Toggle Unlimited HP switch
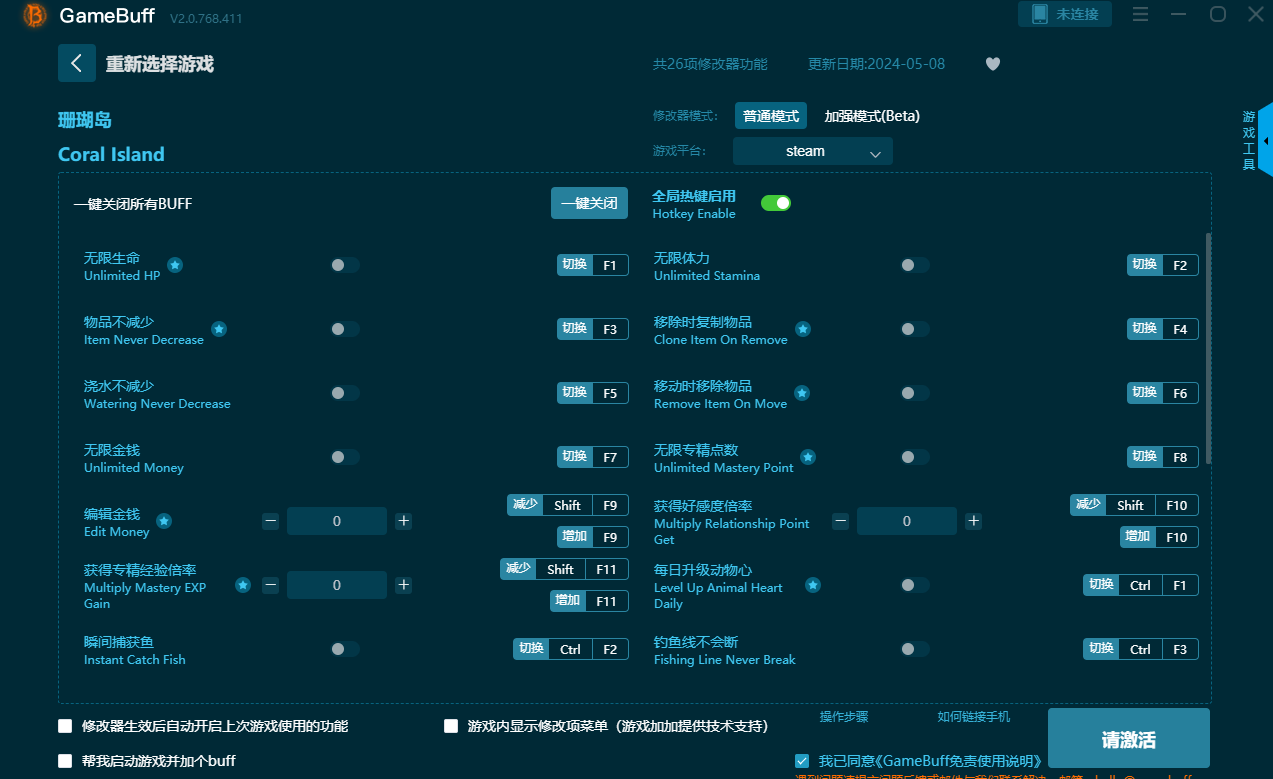The height and width of the screenshot is (779, 1273). [345, 265]
